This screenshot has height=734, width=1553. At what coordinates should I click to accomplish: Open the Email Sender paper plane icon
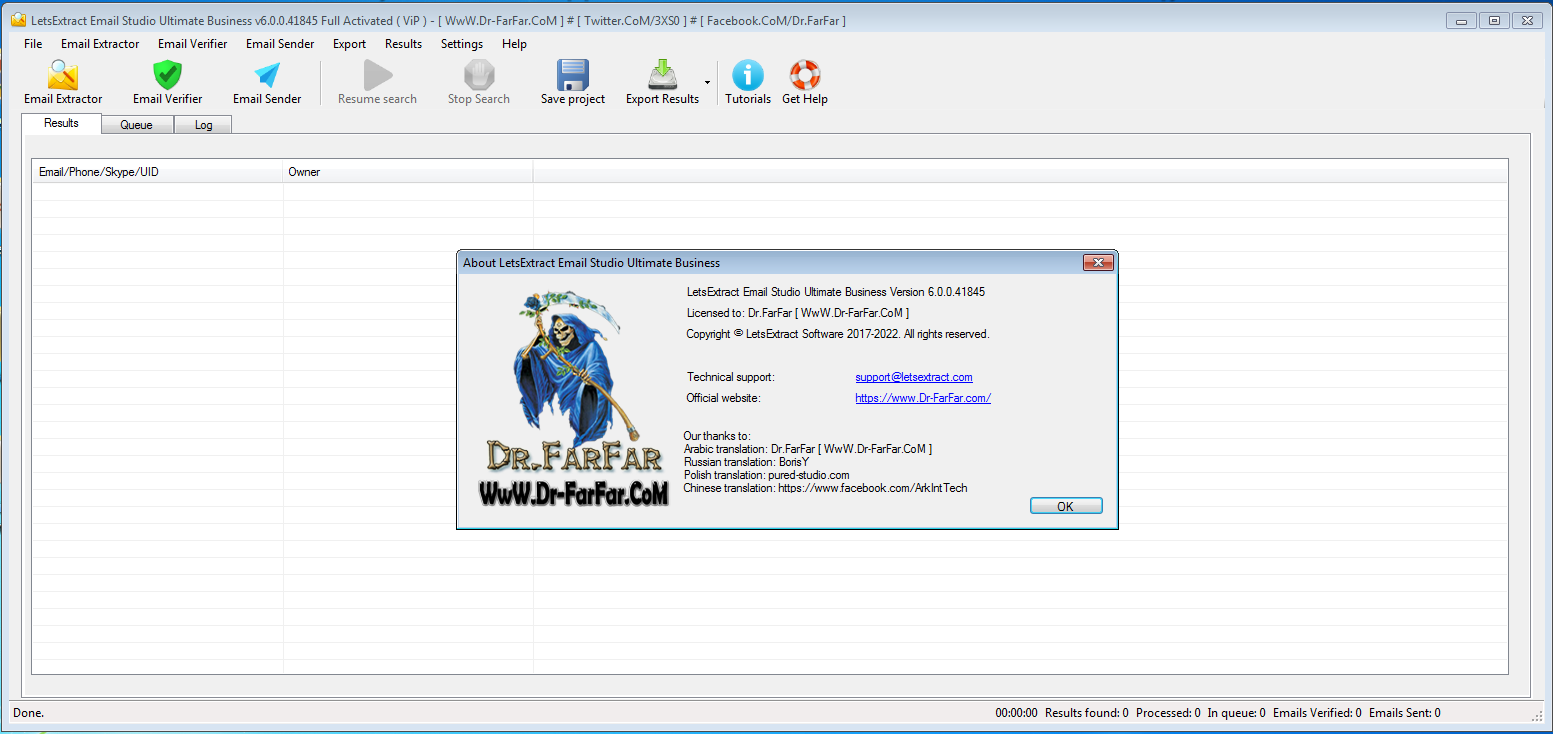[267, 76]
